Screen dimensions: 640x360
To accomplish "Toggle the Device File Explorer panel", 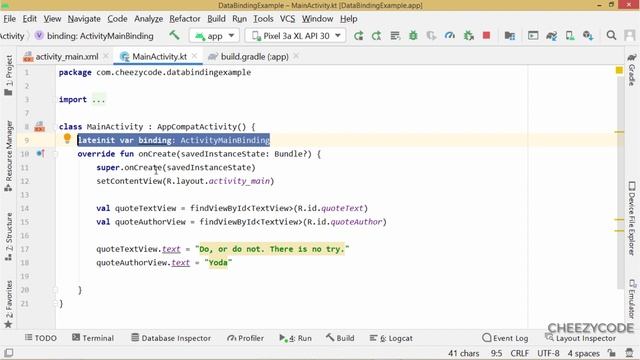I will [632, 218].
